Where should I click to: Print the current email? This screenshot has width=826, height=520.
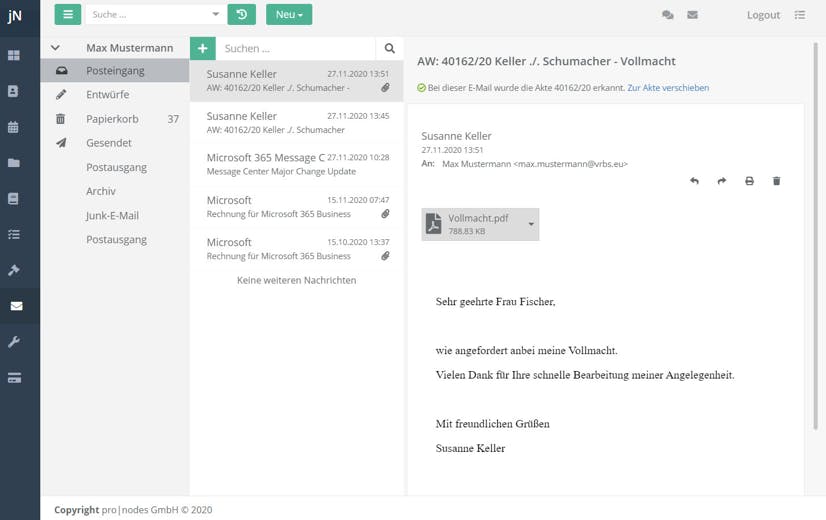(749, 181)
